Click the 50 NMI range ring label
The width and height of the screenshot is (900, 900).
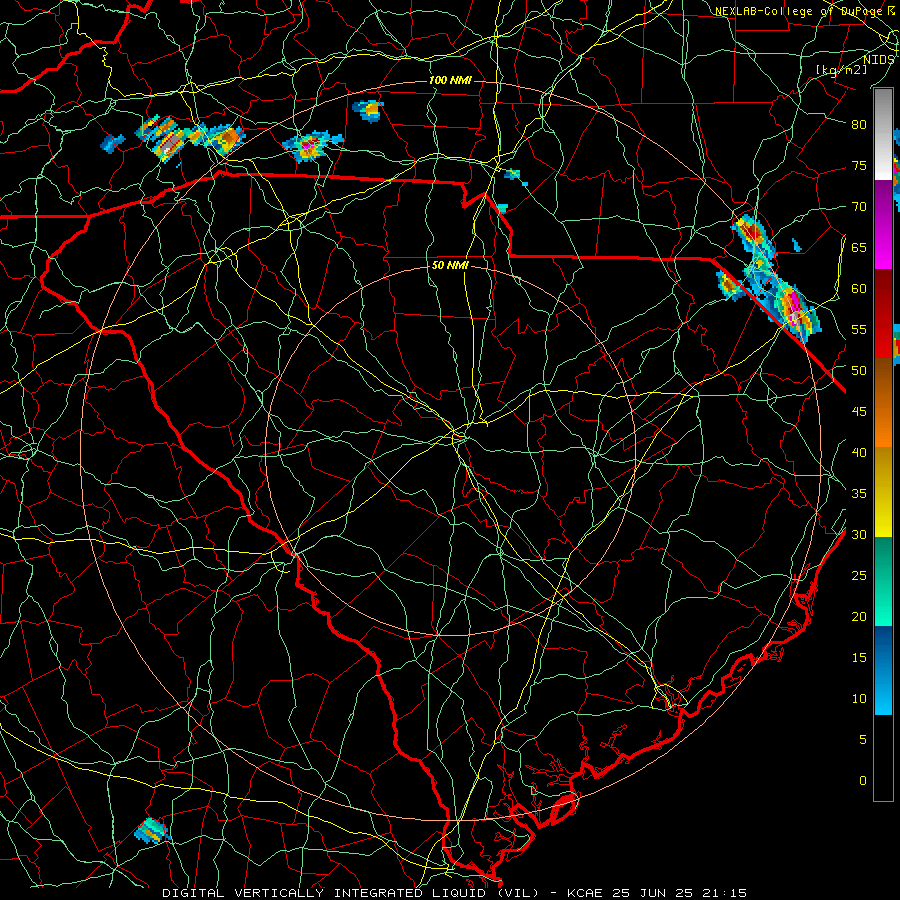[450, 265]
